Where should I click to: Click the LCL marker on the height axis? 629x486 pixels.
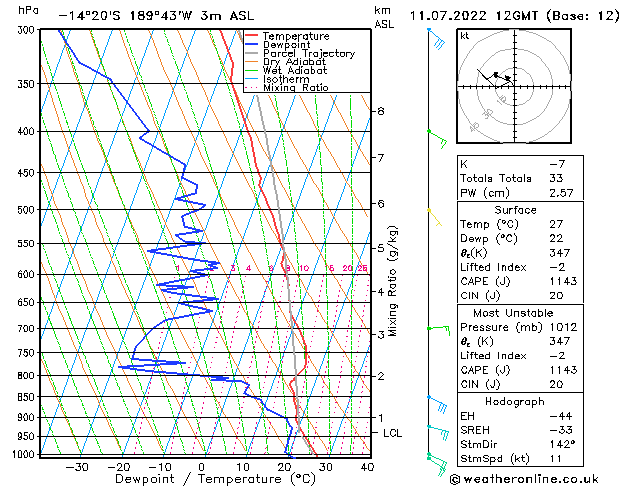point(393,433)
